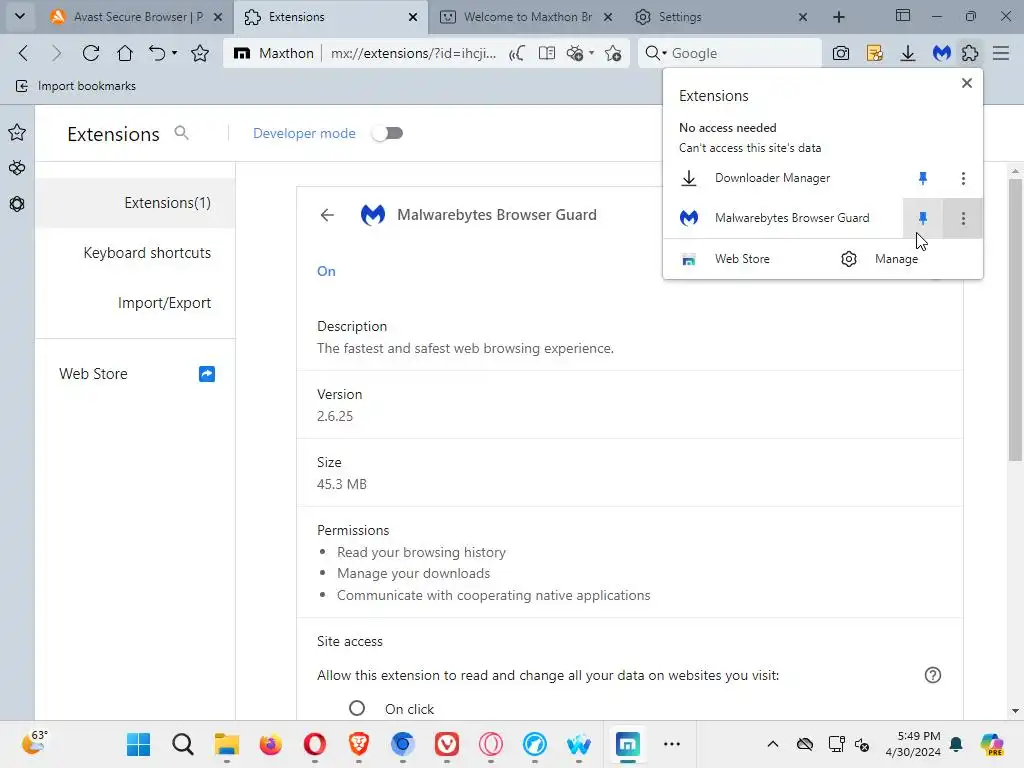The width and height of the screenshot is (1024, 768).
Task: Click the Extensions puzzle toolbar icon
Action: pyautogui.click(x=970, y=53)
